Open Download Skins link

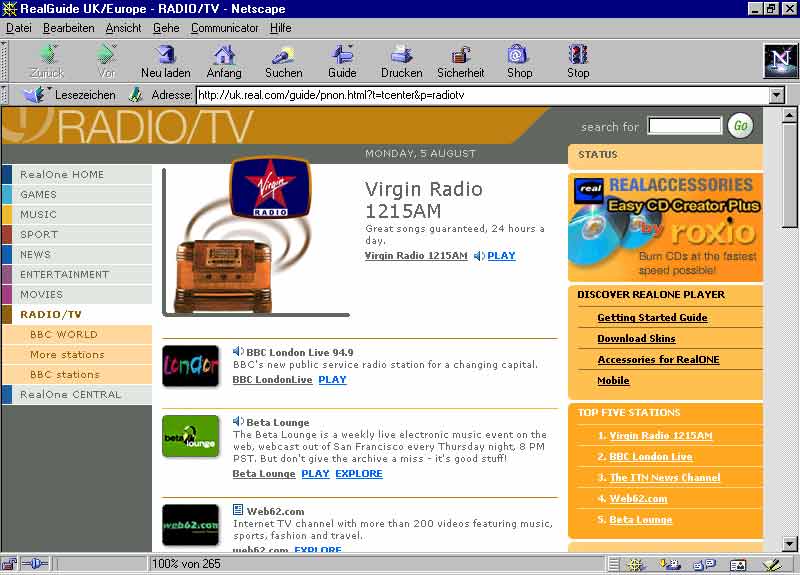(636, 338)
